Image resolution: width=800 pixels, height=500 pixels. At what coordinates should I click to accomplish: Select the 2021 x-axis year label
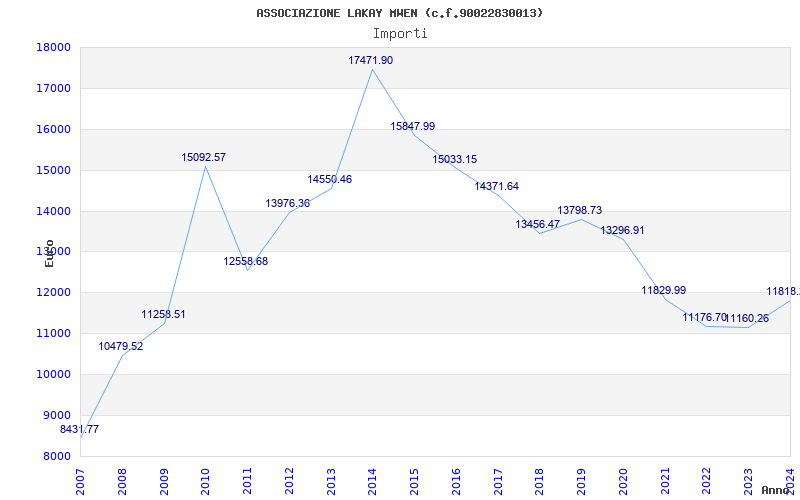(665, 482)
